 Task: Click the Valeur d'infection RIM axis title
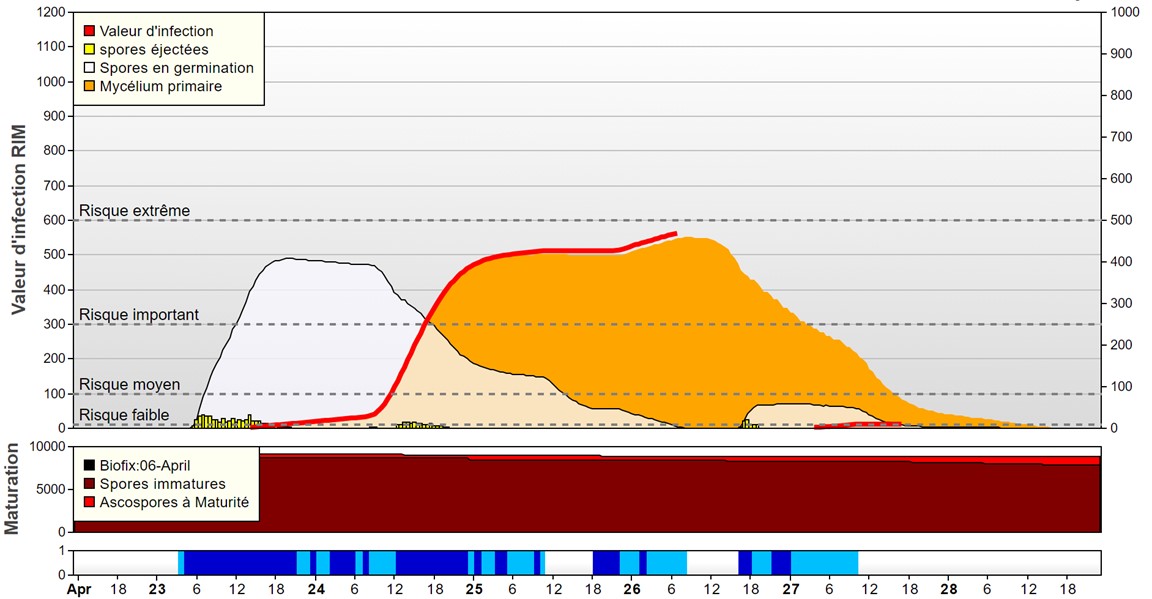(18, 214)
